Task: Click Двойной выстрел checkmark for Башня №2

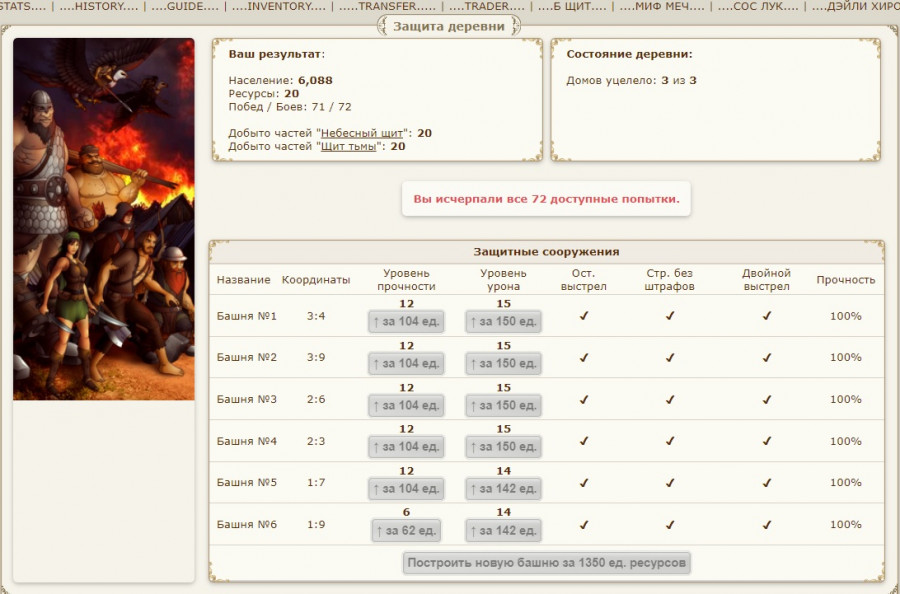Action: tap(766, 358)
